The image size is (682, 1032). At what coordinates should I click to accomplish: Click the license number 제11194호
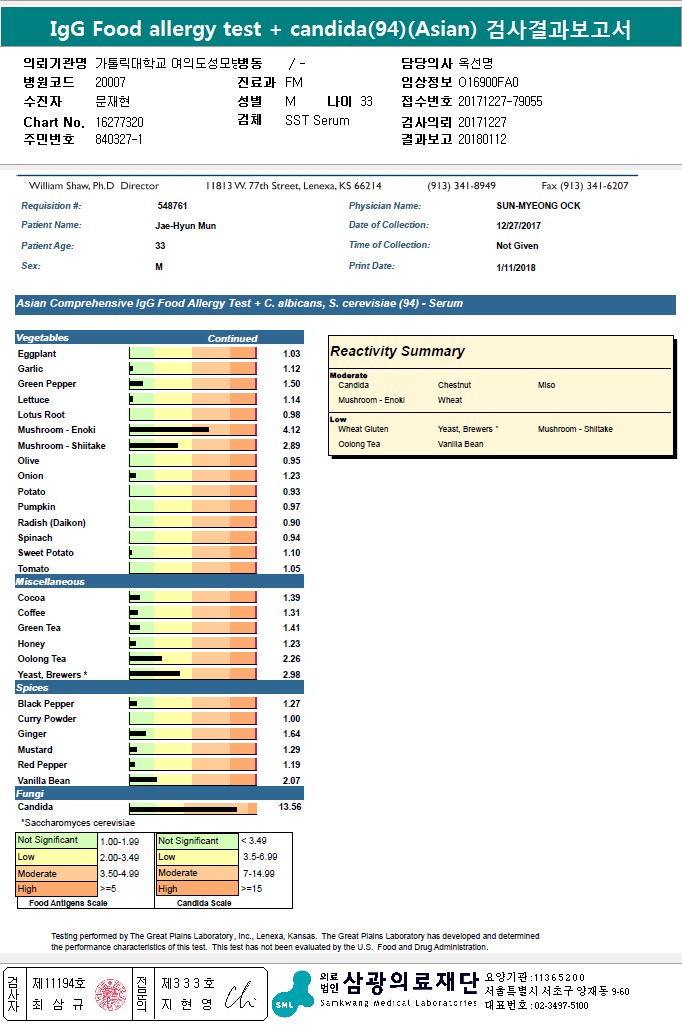coord(59,983)
